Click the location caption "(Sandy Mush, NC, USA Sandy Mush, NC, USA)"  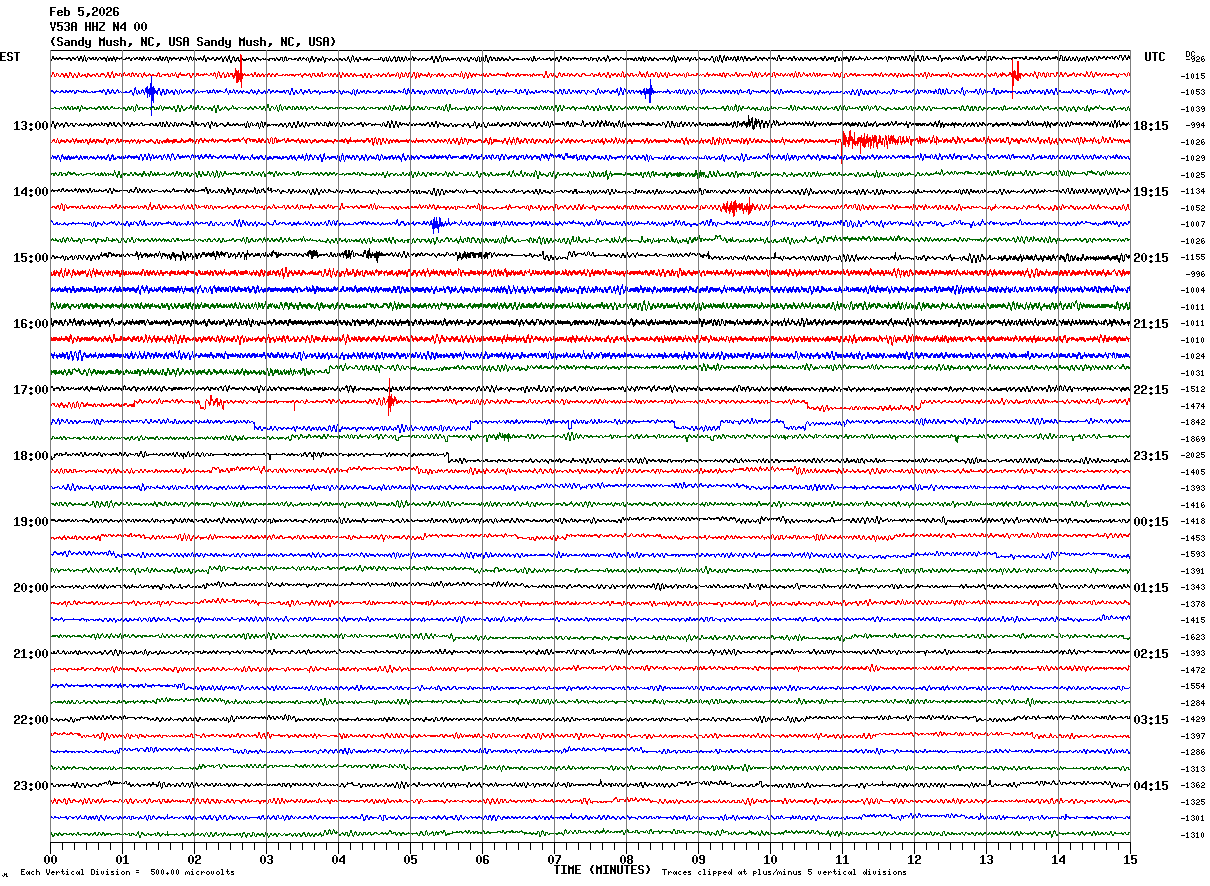193,42
